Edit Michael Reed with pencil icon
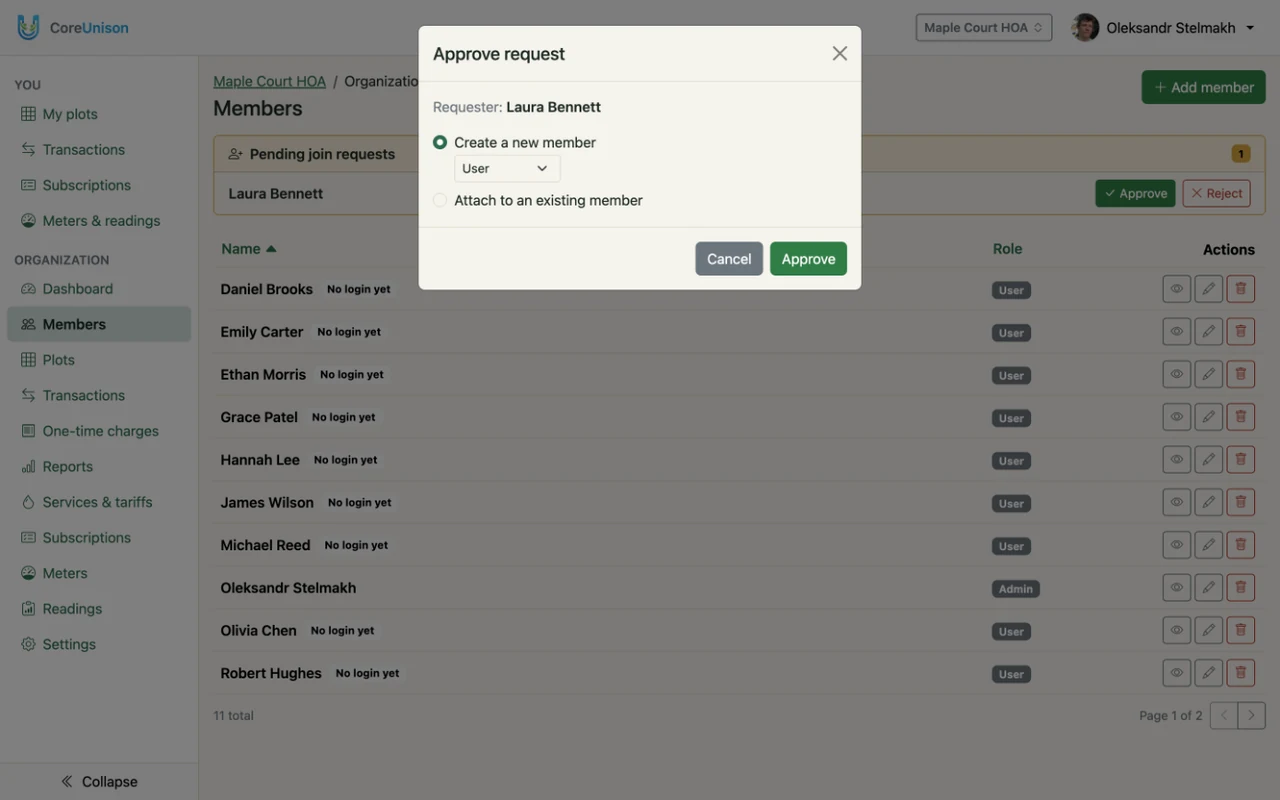The width and height of the screenshot is (1280, 800). 1209,545
